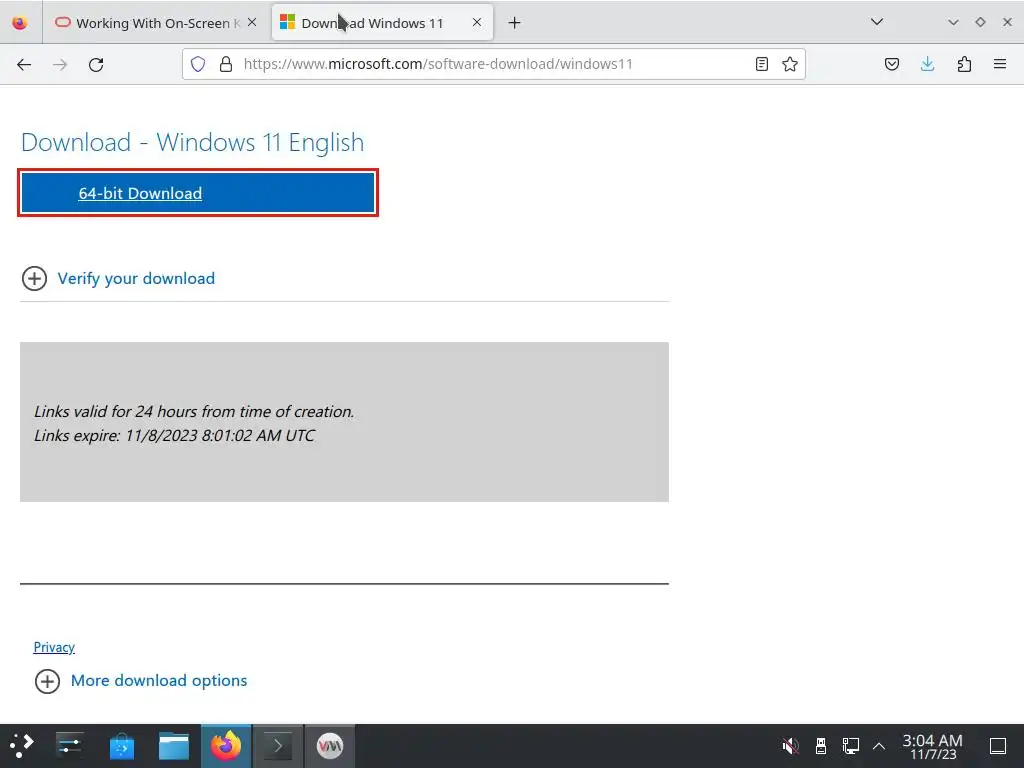Expand More download options section
1024x768 pixels.
(x=141, y=681)
